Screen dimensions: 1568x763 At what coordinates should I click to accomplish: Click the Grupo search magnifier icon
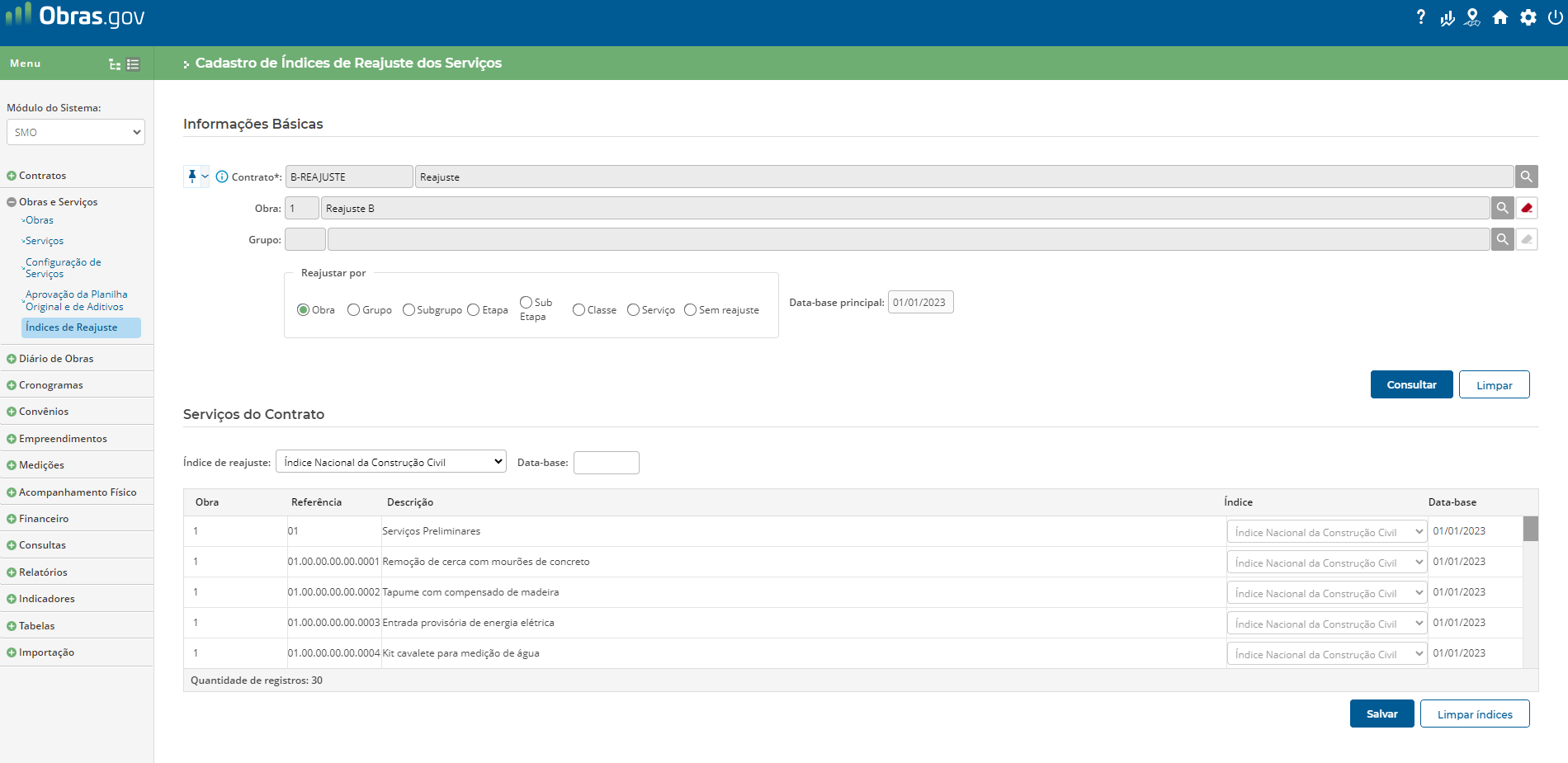tap(1502, 239)
